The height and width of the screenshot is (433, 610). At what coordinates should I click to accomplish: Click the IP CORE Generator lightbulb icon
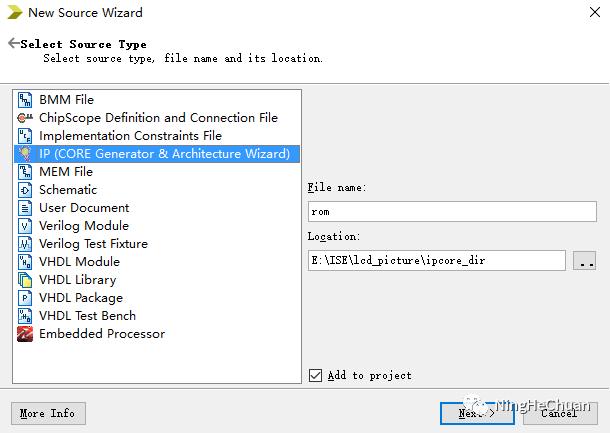tap(25, 154)
